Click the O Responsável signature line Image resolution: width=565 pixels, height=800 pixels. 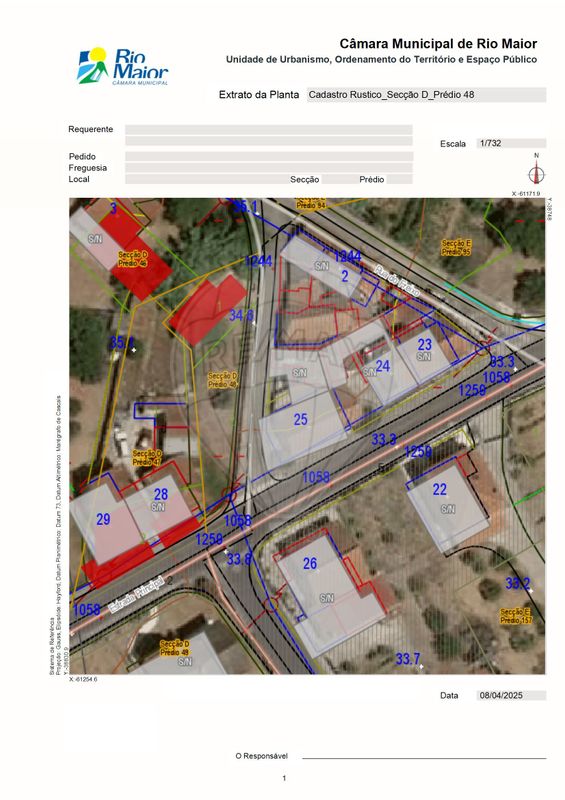(x=424, y=757)
